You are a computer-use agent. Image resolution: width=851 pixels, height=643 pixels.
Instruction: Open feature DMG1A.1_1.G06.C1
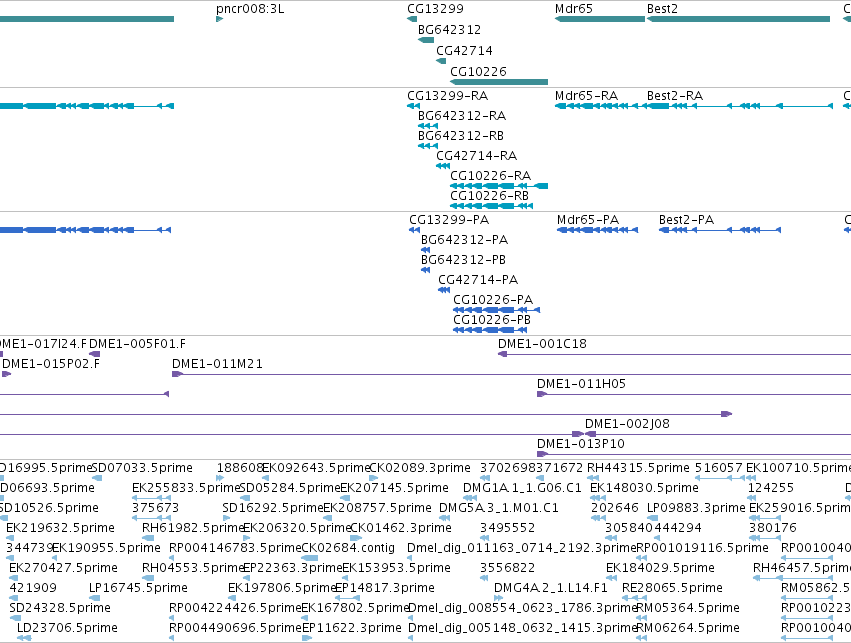click(x=522, y=488)
